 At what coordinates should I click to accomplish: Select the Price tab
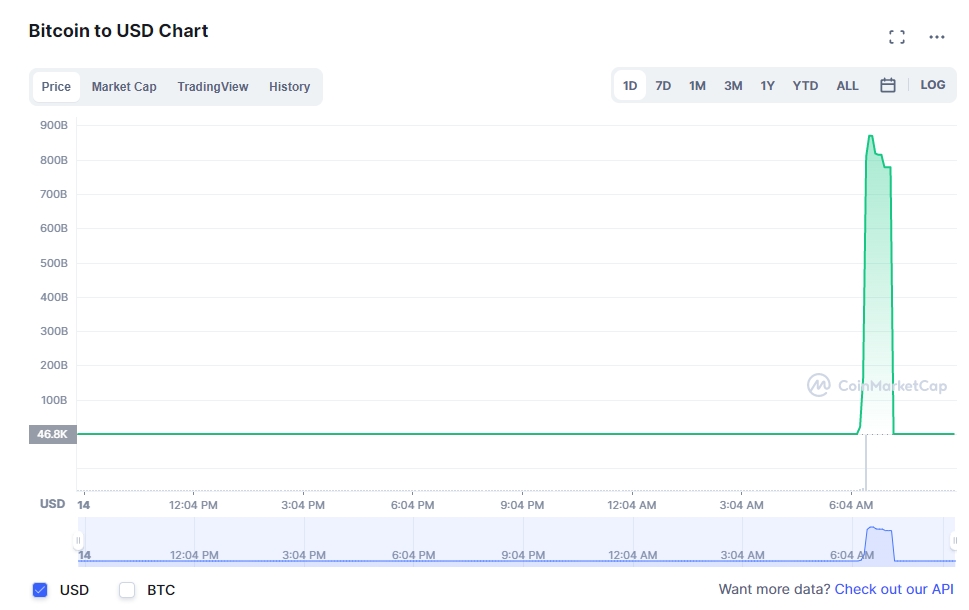(56, 87)
